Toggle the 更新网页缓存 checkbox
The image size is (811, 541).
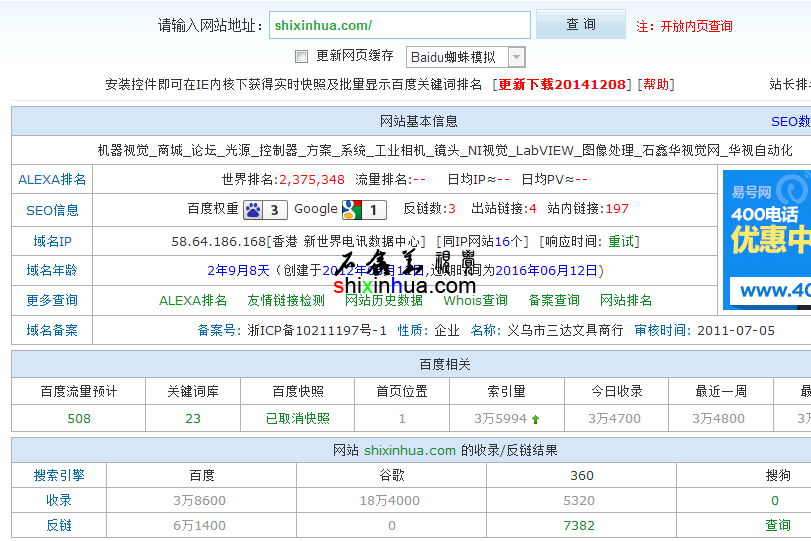coord(301,57)
